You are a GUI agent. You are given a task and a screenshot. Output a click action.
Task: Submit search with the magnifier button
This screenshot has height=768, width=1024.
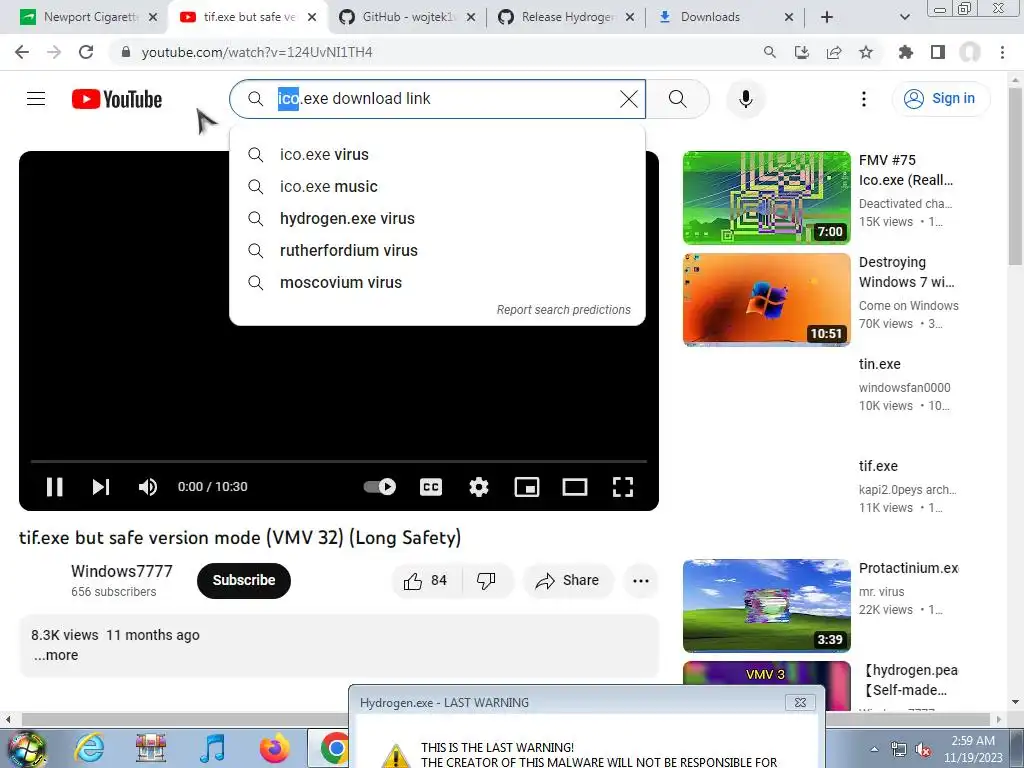point(678,99)
